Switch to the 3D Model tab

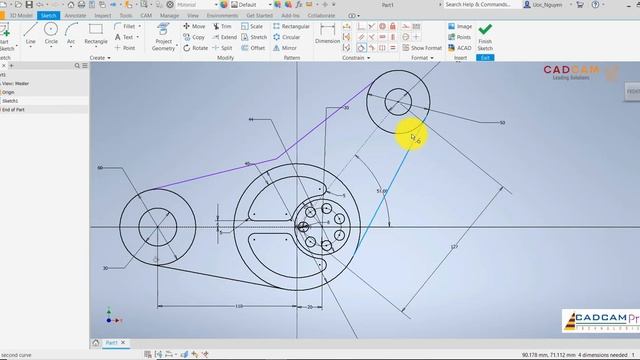(21, 16)
